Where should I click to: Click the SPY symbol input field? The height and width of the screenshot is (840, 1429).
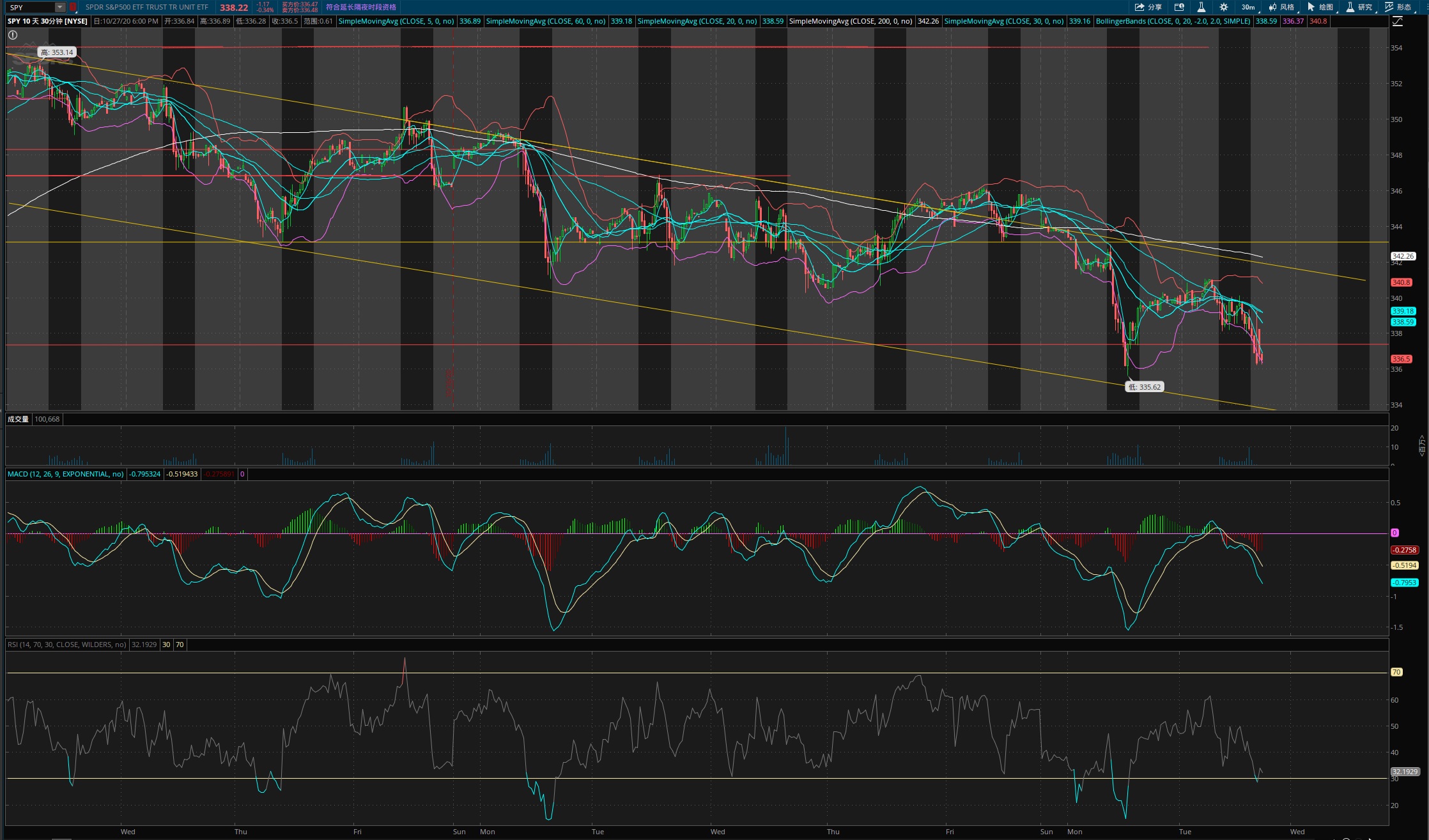31,8
